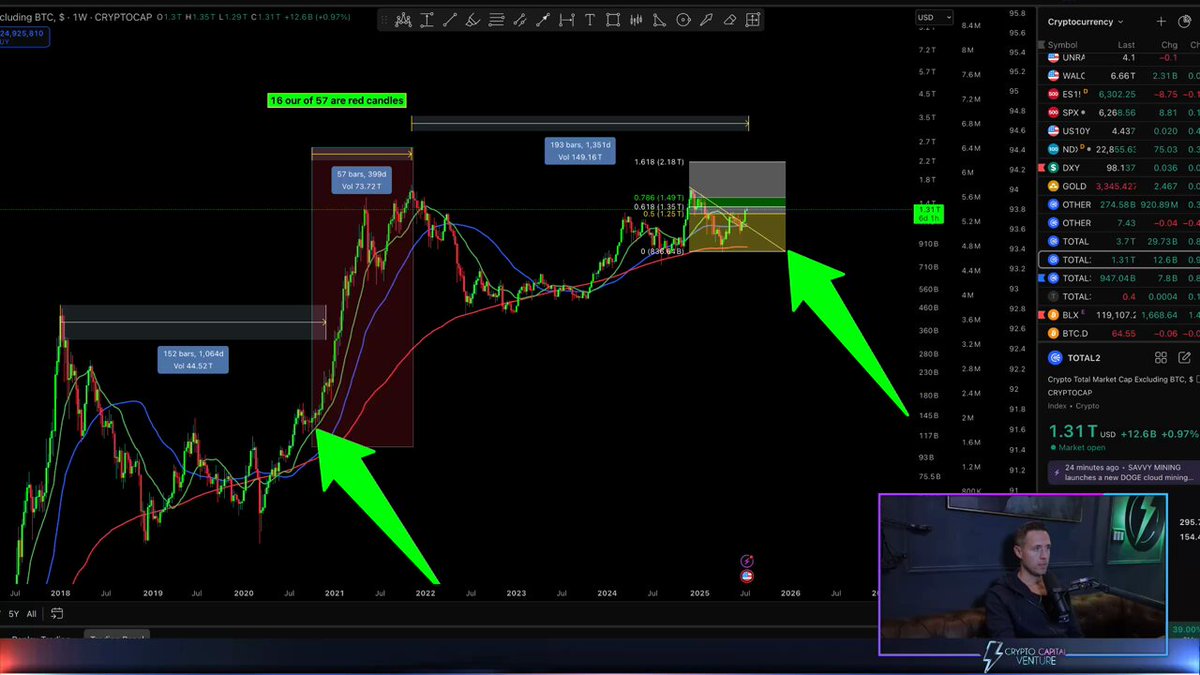The height and width of the screenshot is (675, 1200).
Task: Click the US flag event marker on chart
Action: [x=747, y=576]
